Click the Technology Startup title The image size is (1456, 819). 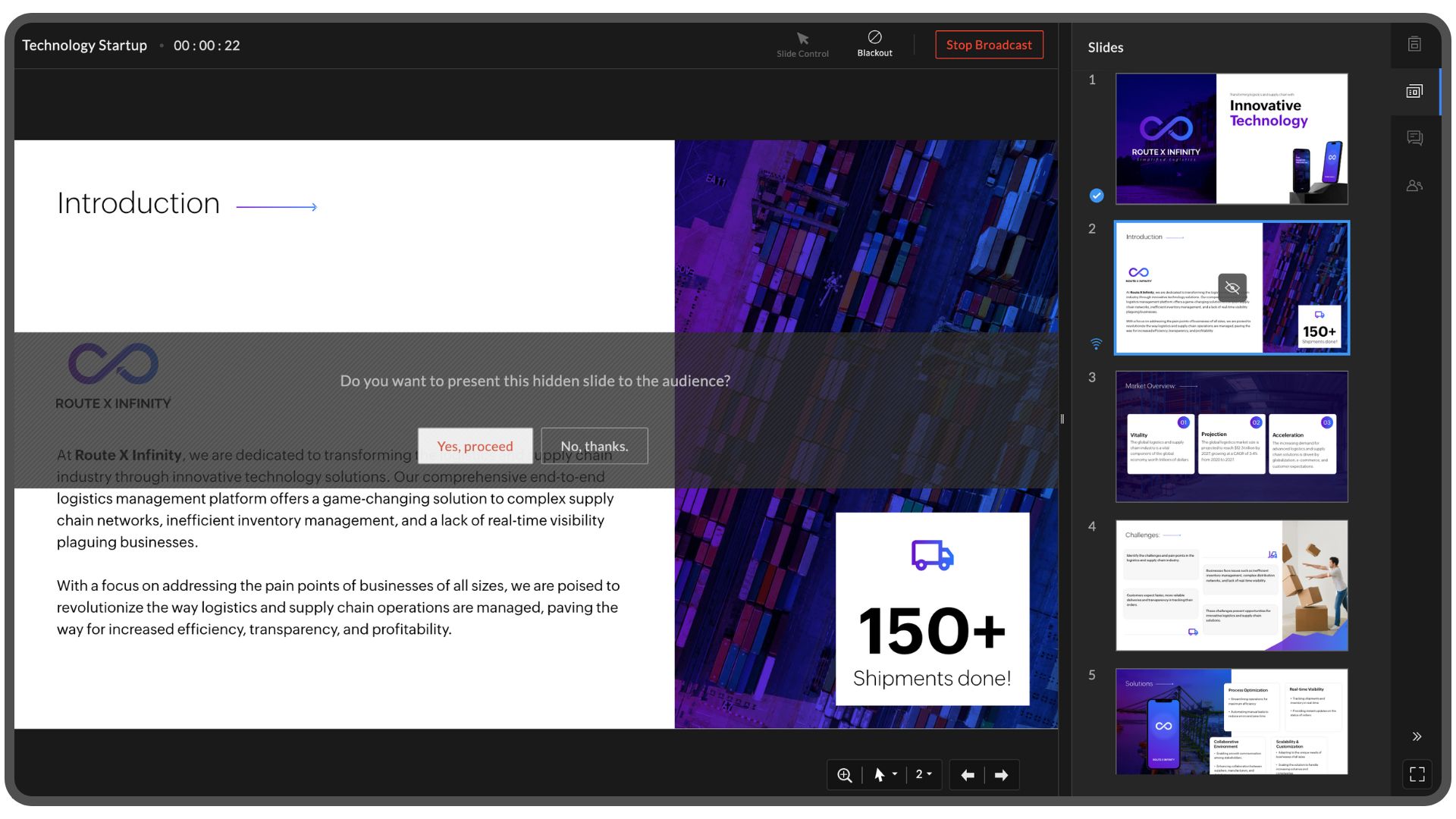(x=84, y=45)
